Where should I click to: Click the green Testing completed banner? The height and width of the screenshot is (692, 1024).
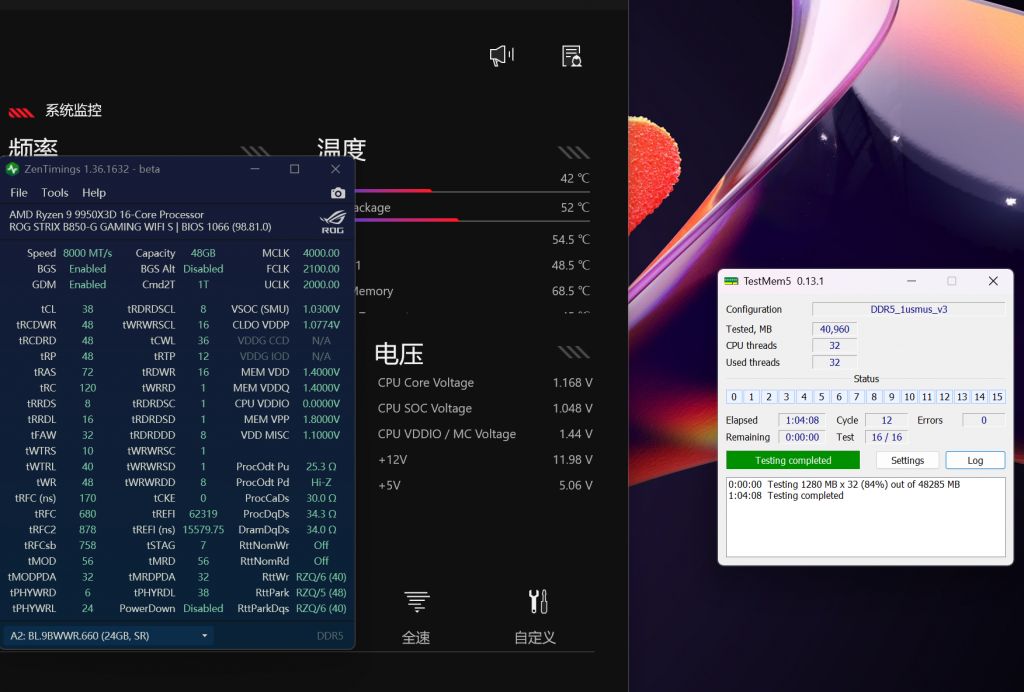[792, 459]
